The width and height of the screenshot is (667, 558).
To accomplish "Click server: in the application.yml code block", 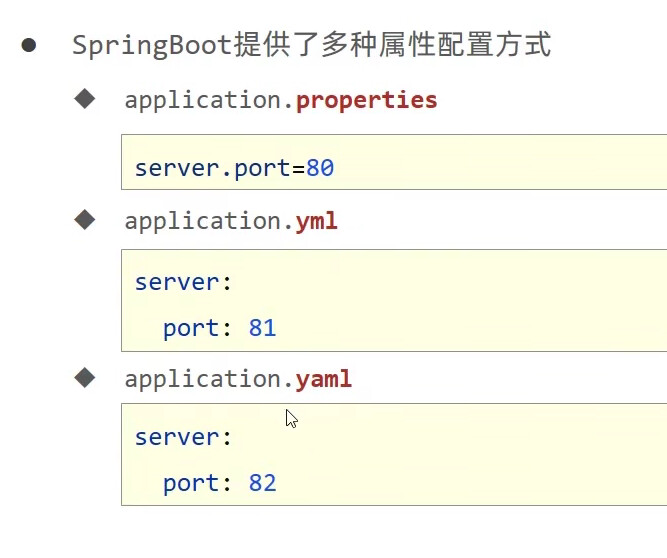I will coord(183,282).
